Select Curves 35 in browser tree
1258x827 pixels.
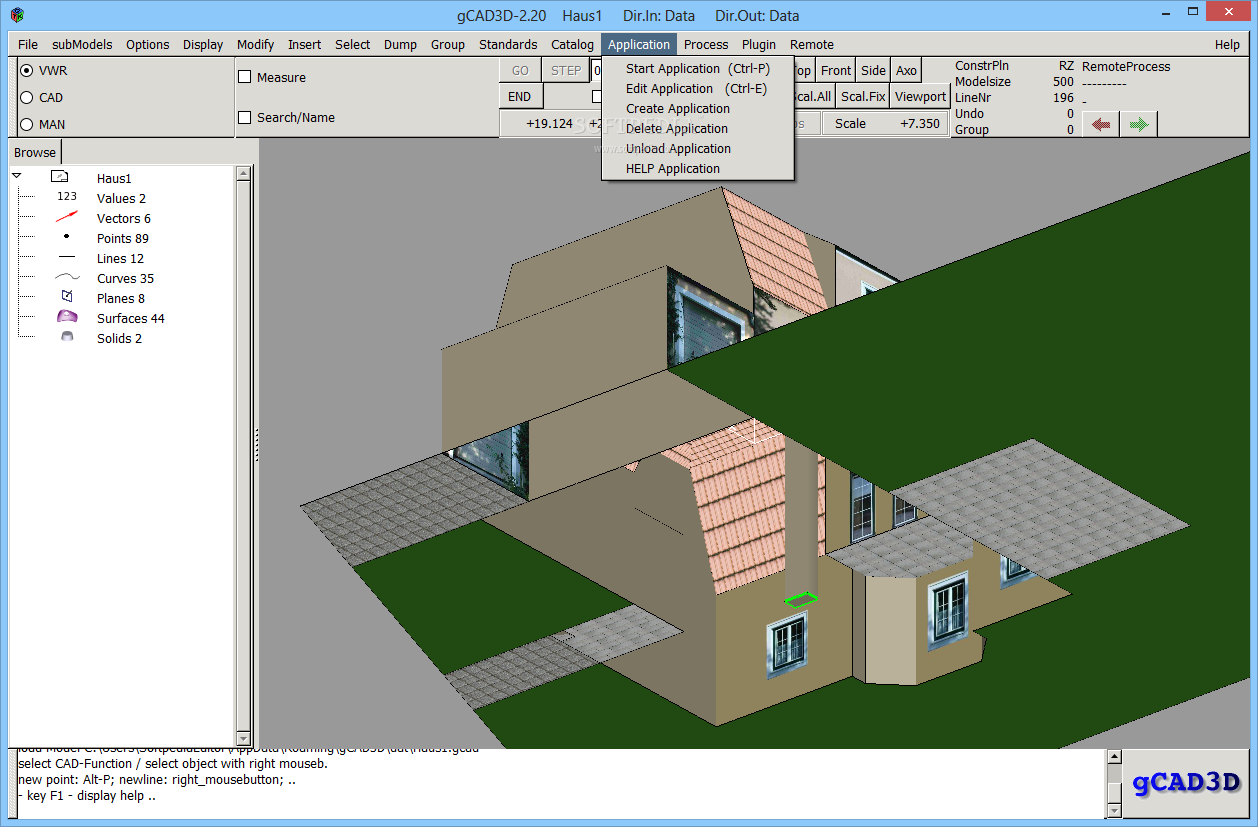point(126,278)
